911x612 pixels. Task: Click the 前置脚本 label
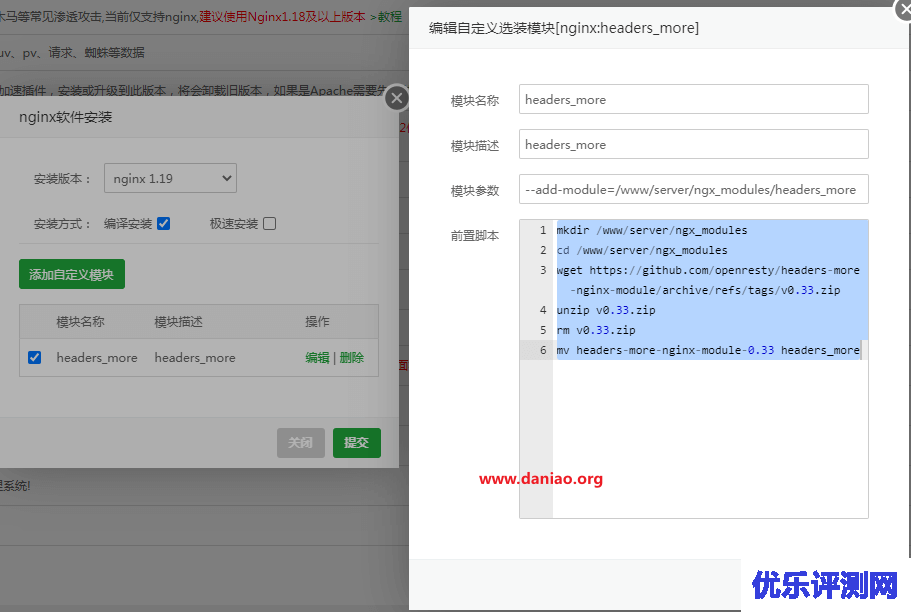tap(475, 235)
